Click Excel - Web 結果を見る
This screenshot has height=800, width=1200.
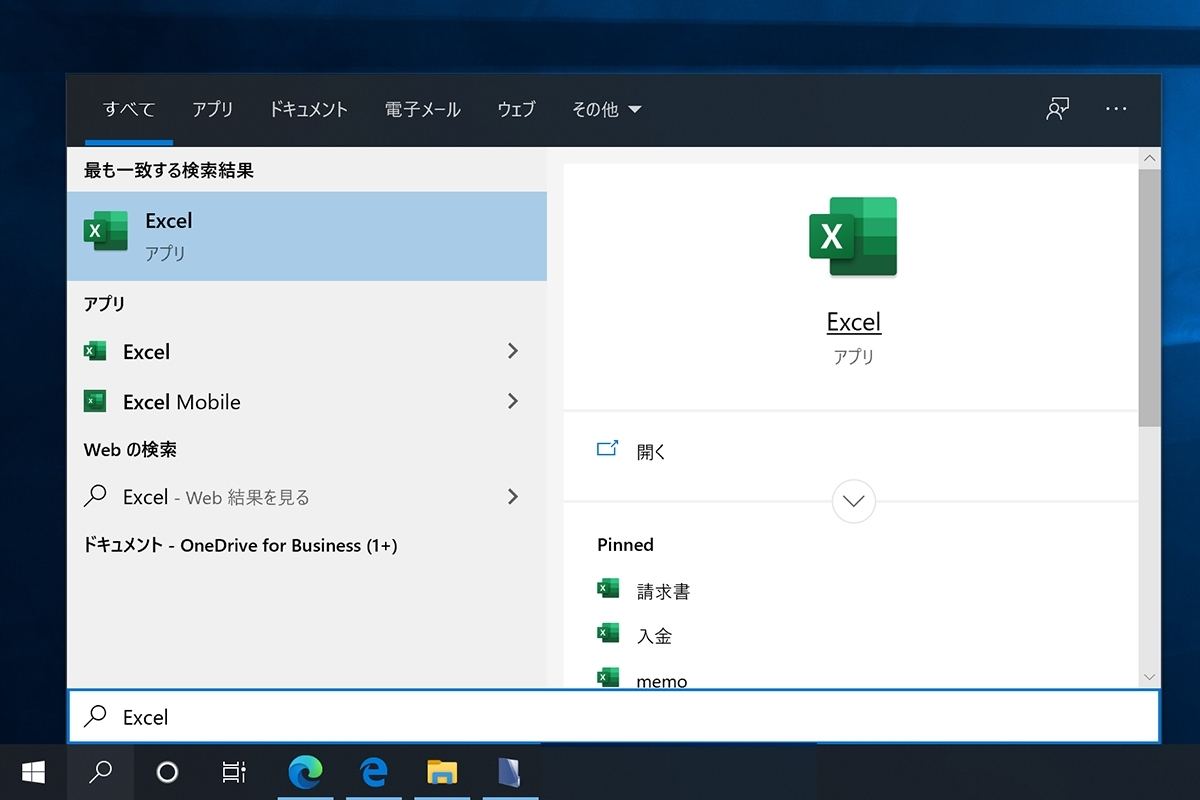click(x=306, y=496)
